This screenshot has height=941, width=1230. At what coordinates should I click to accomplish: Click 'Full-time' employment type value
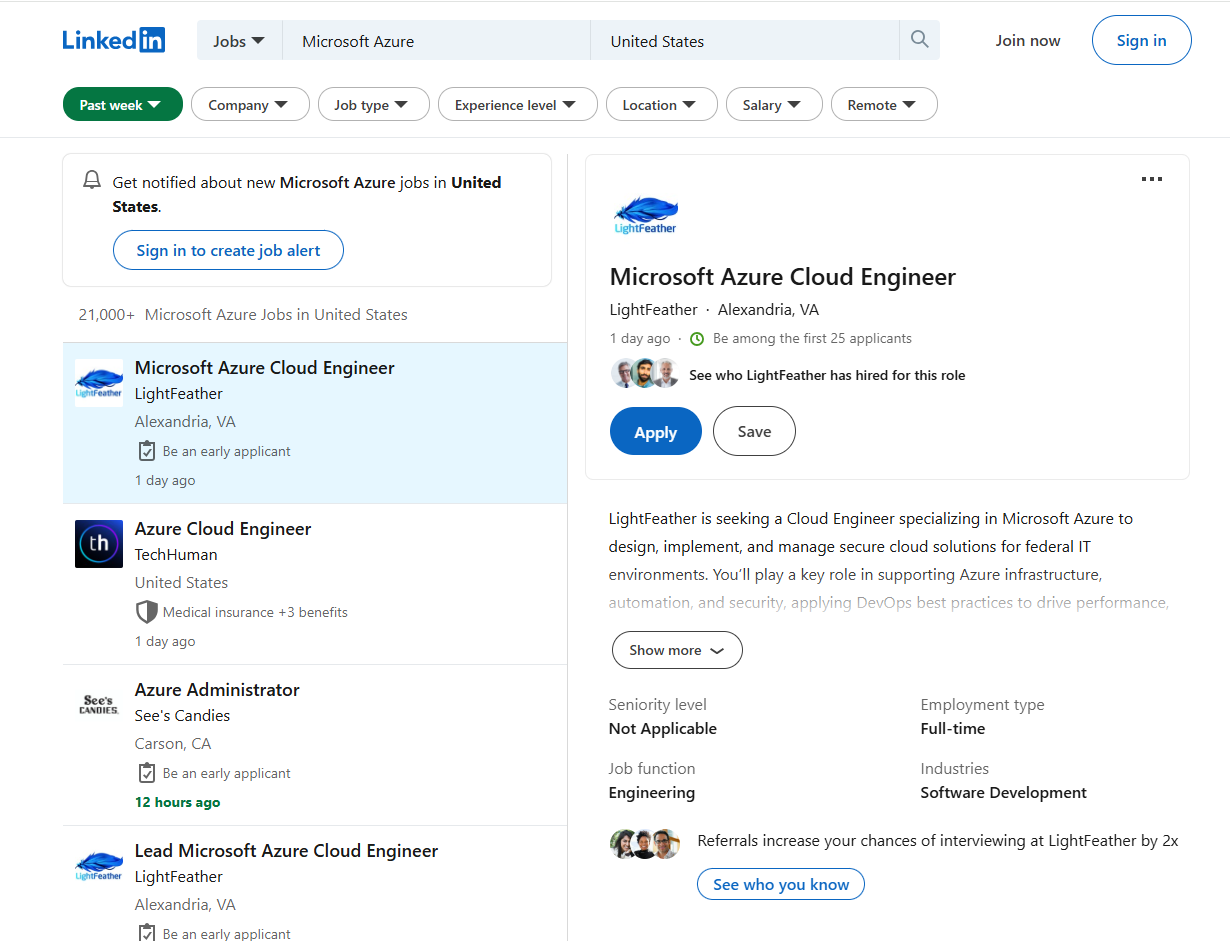click(x=953, y=728)
